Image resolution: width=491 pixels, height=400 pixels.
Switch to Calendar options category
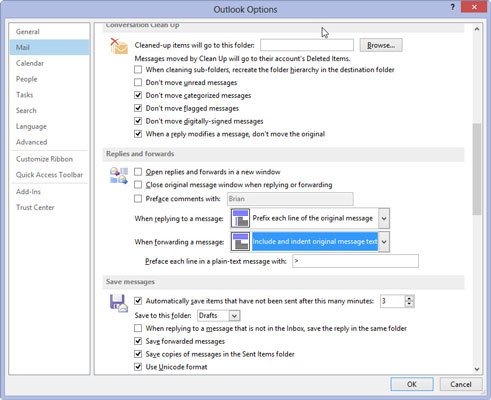point(49,63)
